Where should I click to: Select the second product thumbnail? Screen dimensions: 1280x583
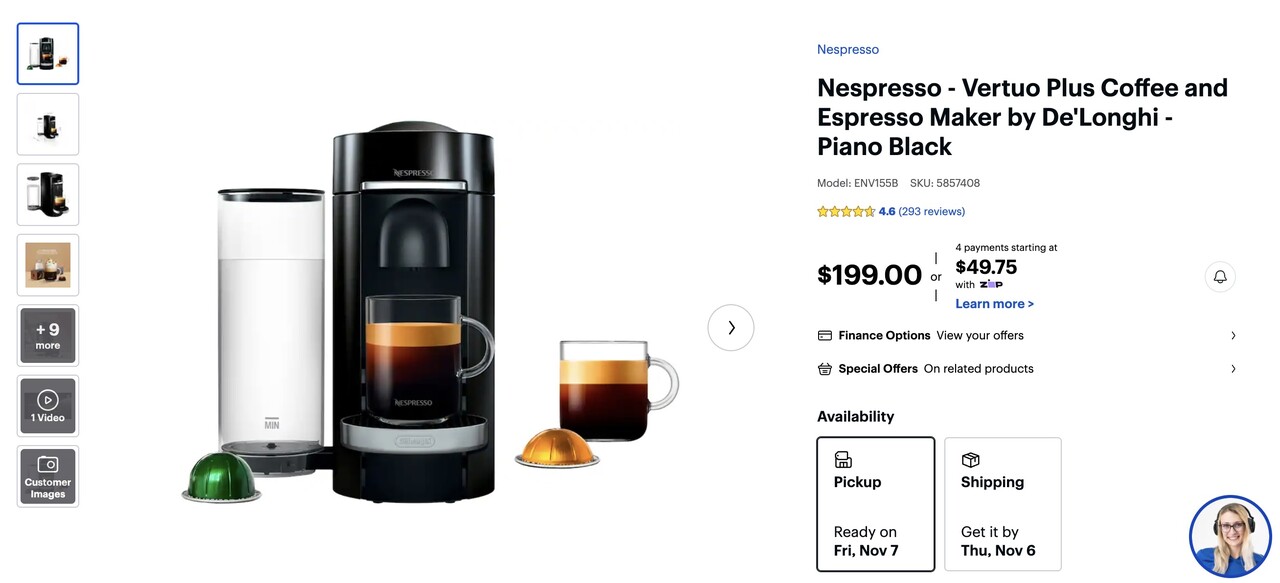click(48, 124)
